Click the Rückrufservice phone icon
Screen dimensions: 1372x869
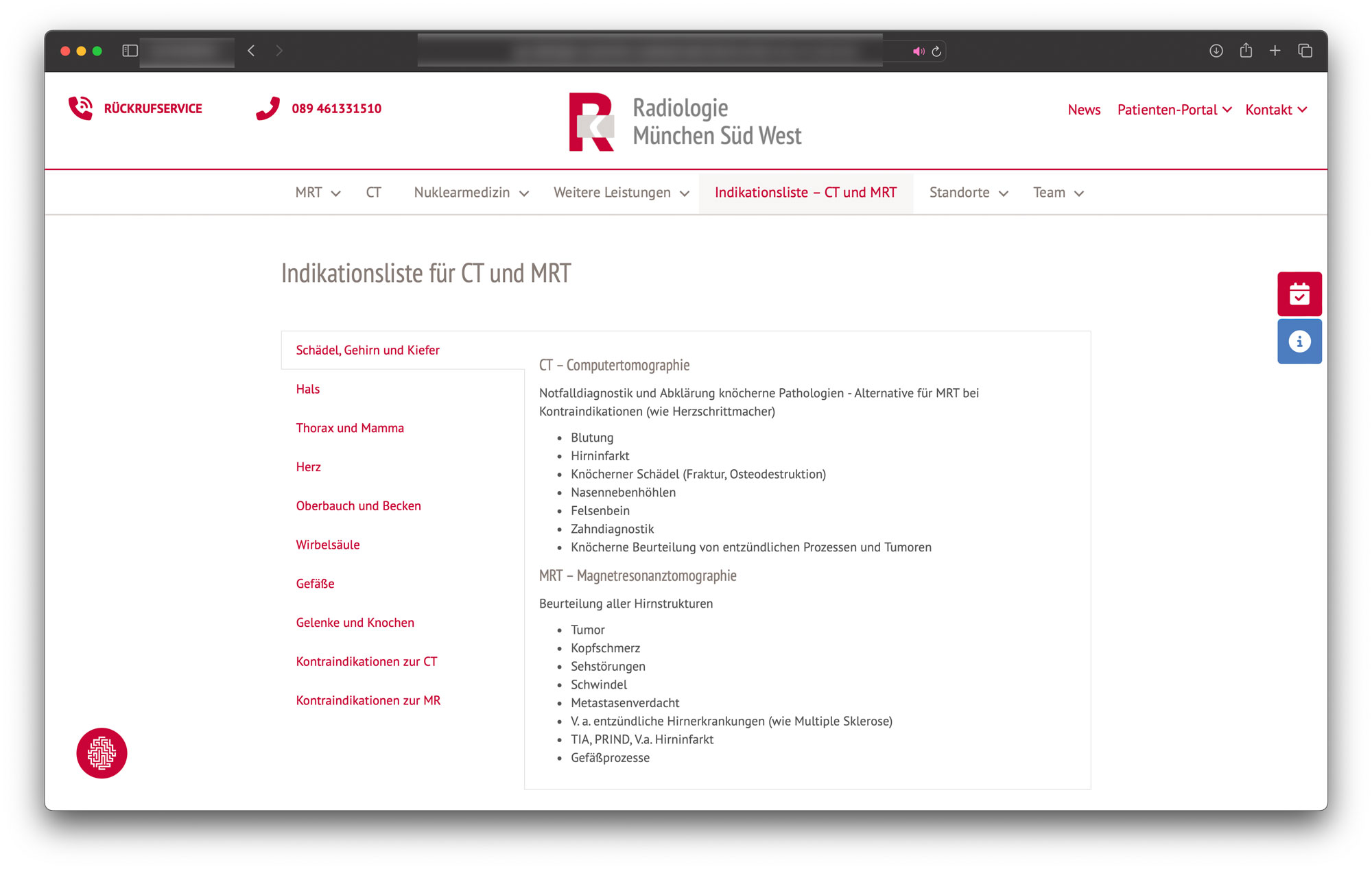81,108
